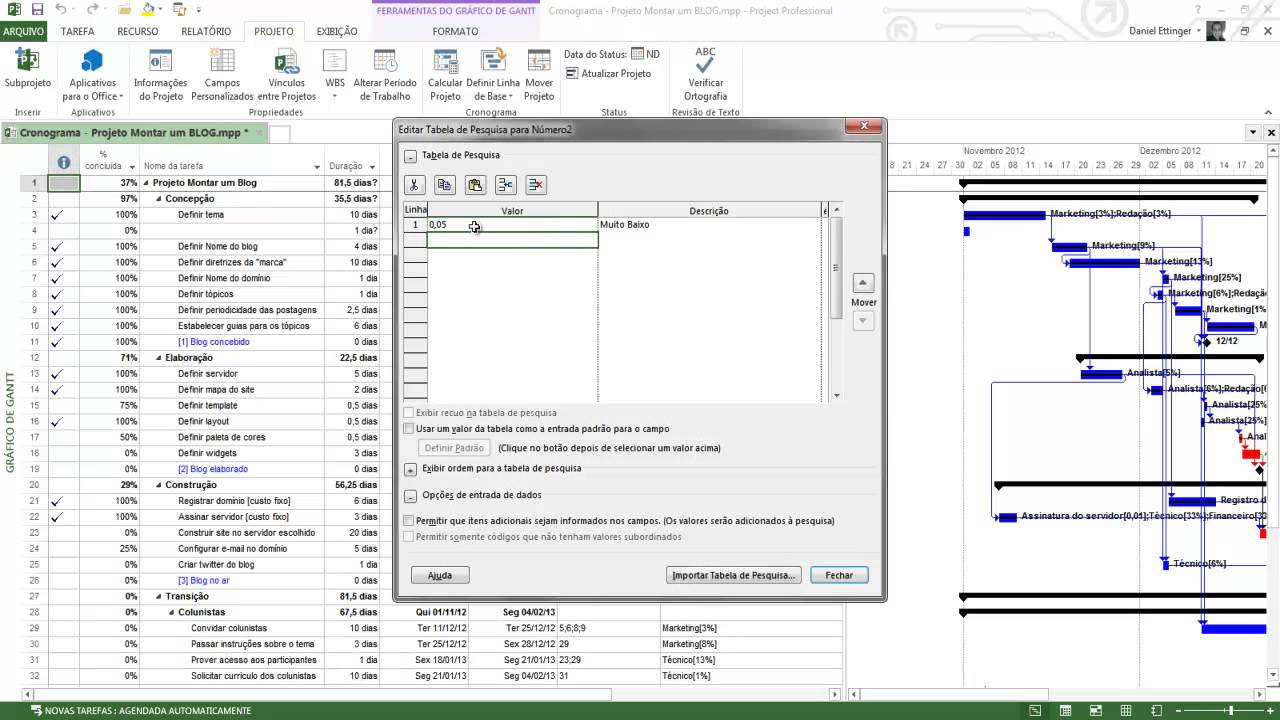Click the '[2] Blog elaborado' milestone
The width and height of the screenshot is (1280, 720).
click(x=213, y=469)
